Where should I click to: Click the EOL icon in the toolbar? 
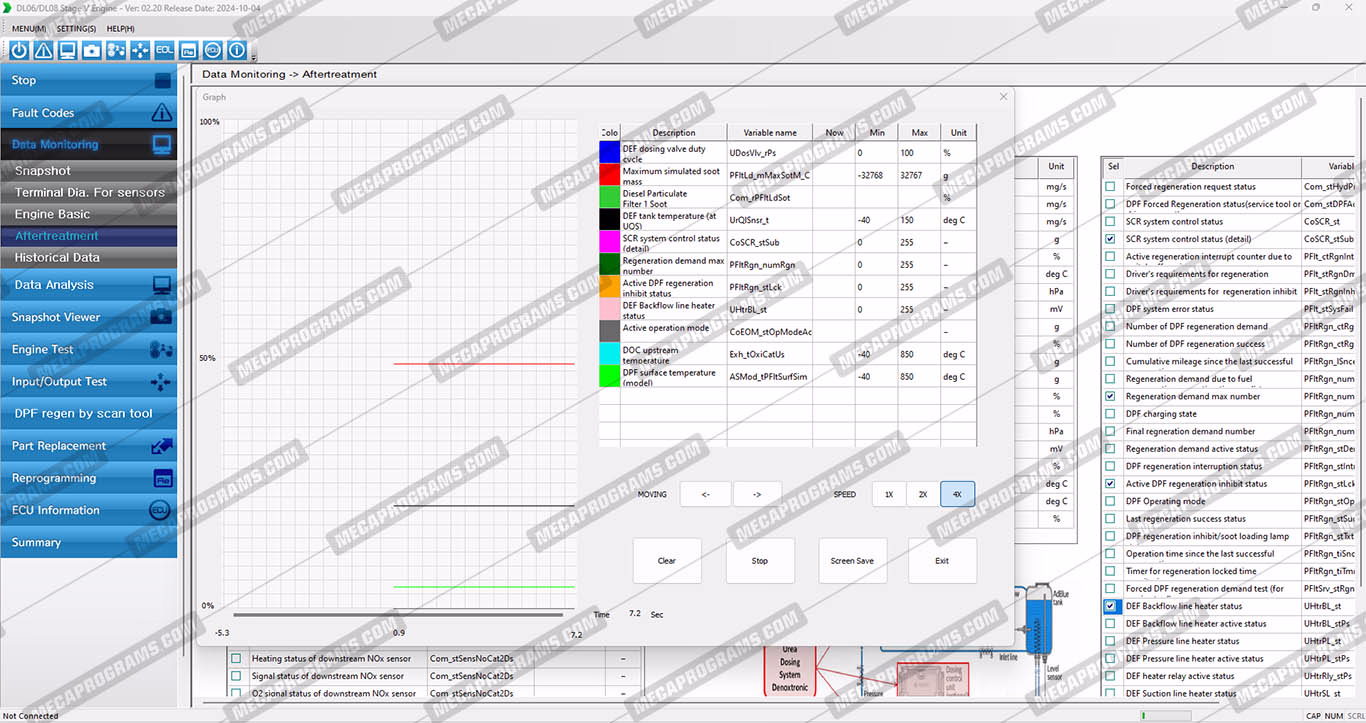coord(164,50)
